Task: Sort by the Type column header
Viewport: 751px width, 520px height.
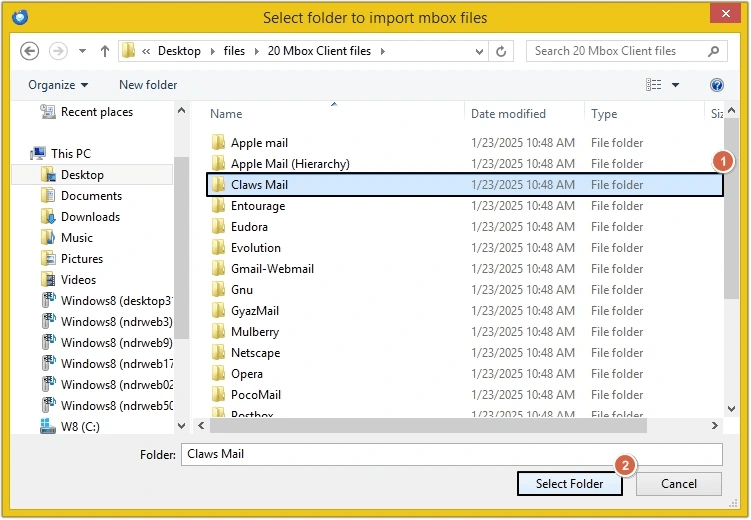Action: [604, 114]
